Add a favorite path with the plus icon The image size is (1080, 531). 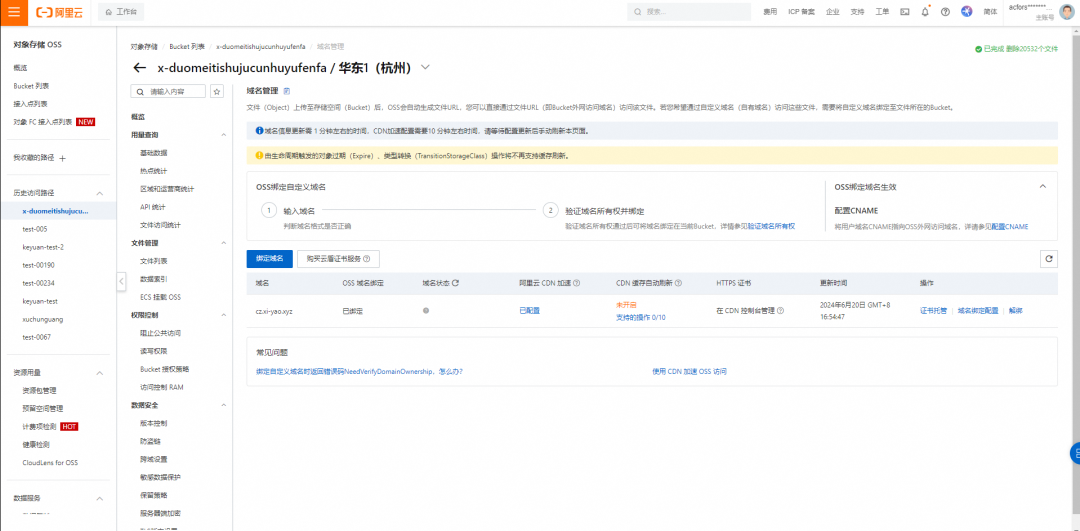63,158
